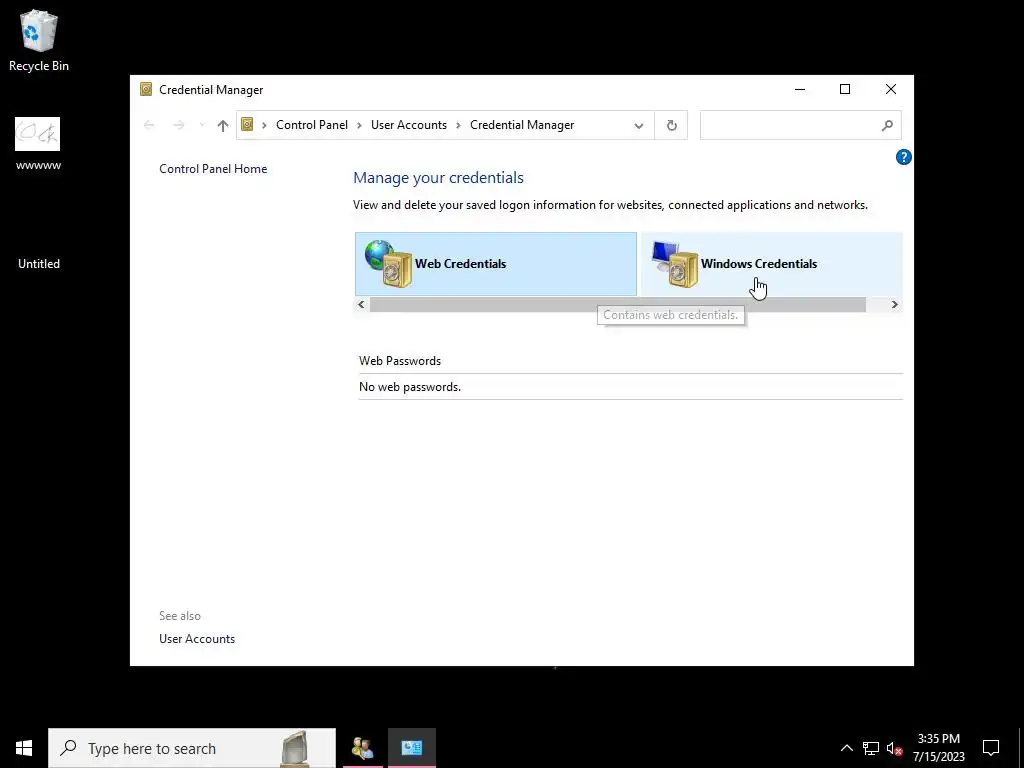Viewport: 1024px width, 768px height.
Task: Maximize the Credential Manager window
Action: coord(845,89)
